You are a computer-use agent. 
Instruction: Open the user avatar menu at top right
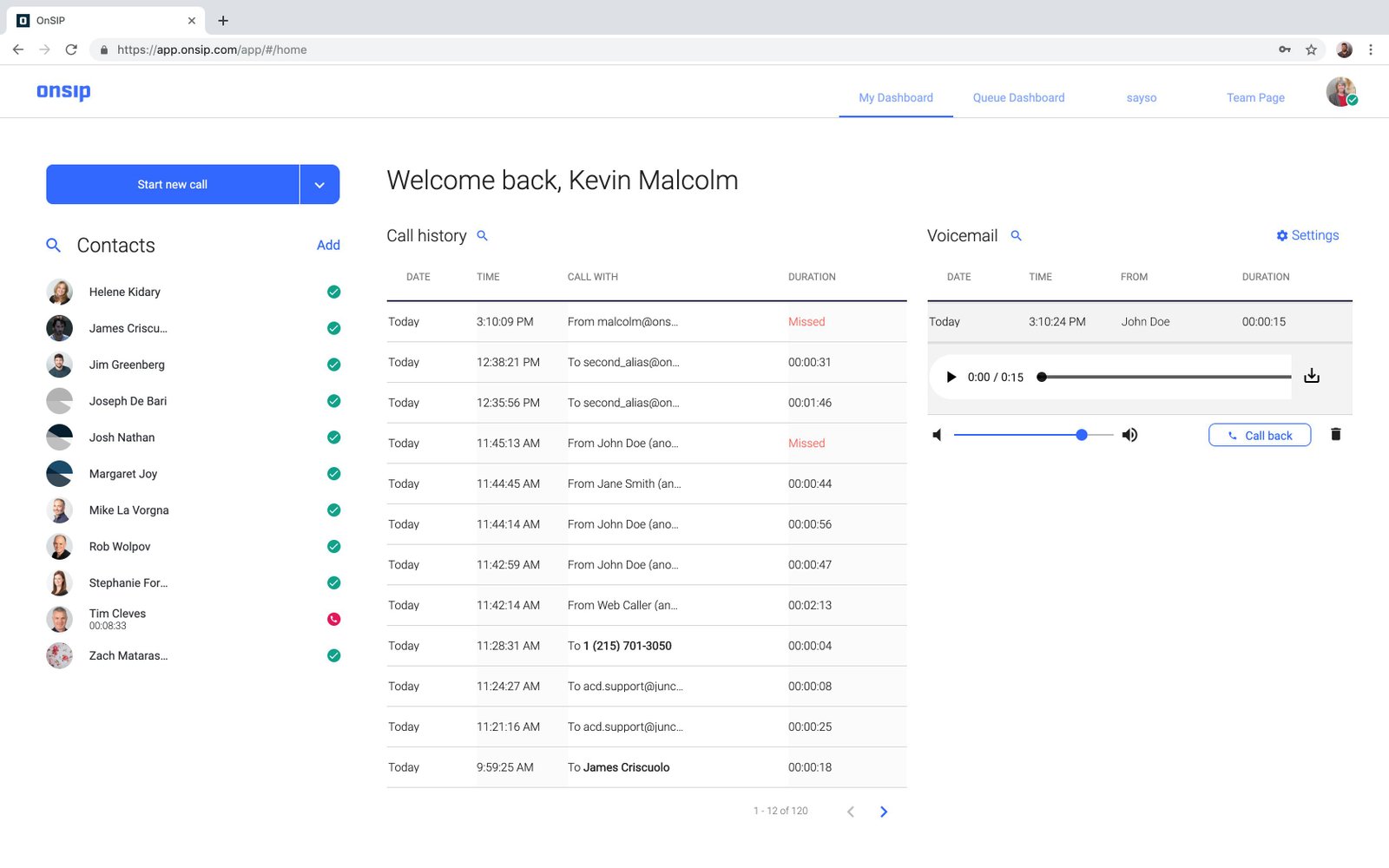point(1340,92)
